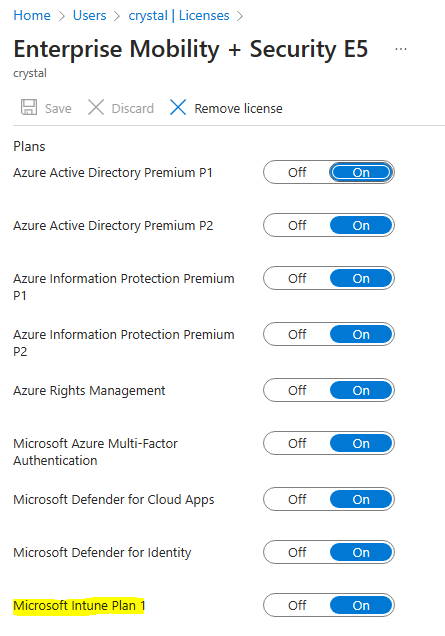The height and width of the screenshot is (636, 445).
Task: Select On for Azure Information Protection Premium P2
Action: [x=361, y=334]
